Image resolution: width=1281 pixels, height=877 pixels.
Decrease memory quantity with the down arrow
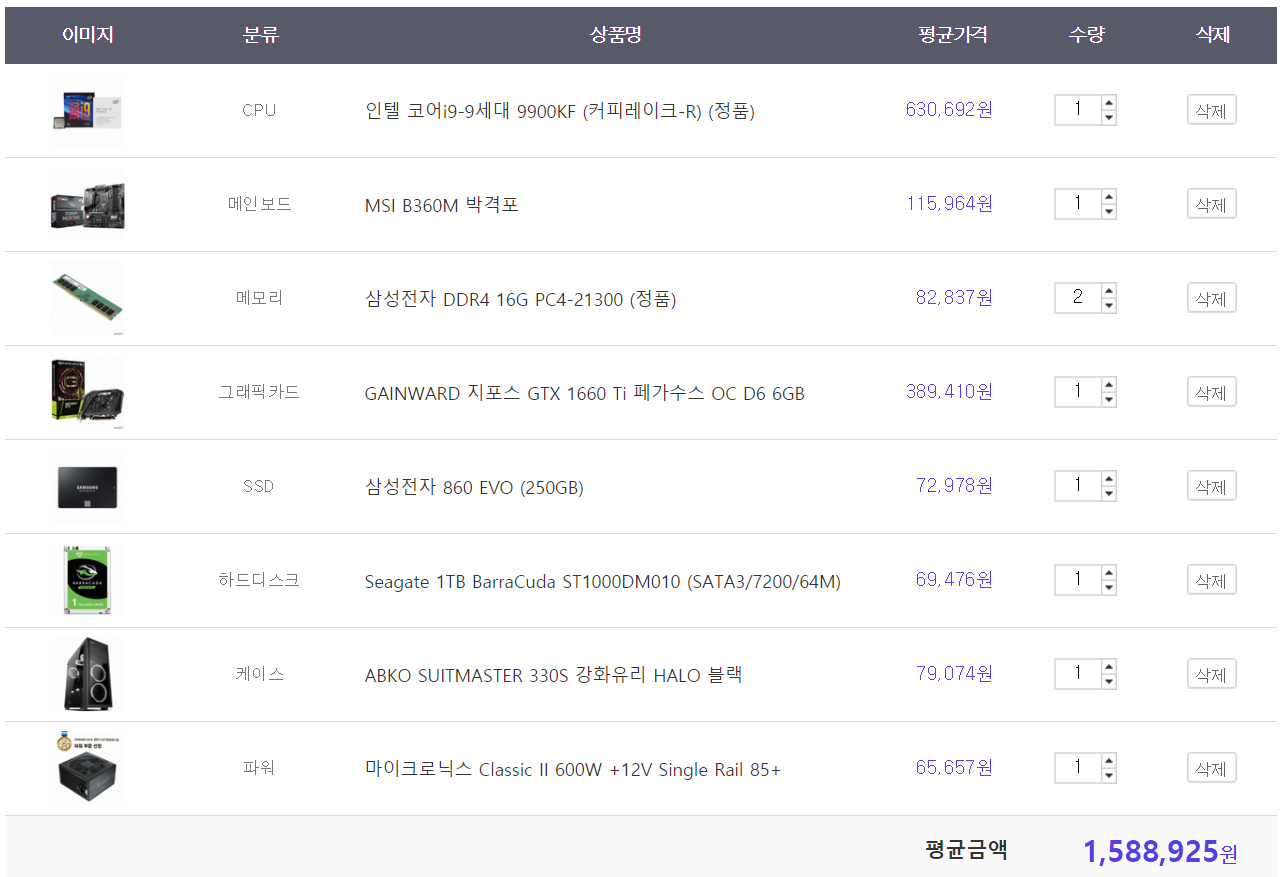(1108, 306)
